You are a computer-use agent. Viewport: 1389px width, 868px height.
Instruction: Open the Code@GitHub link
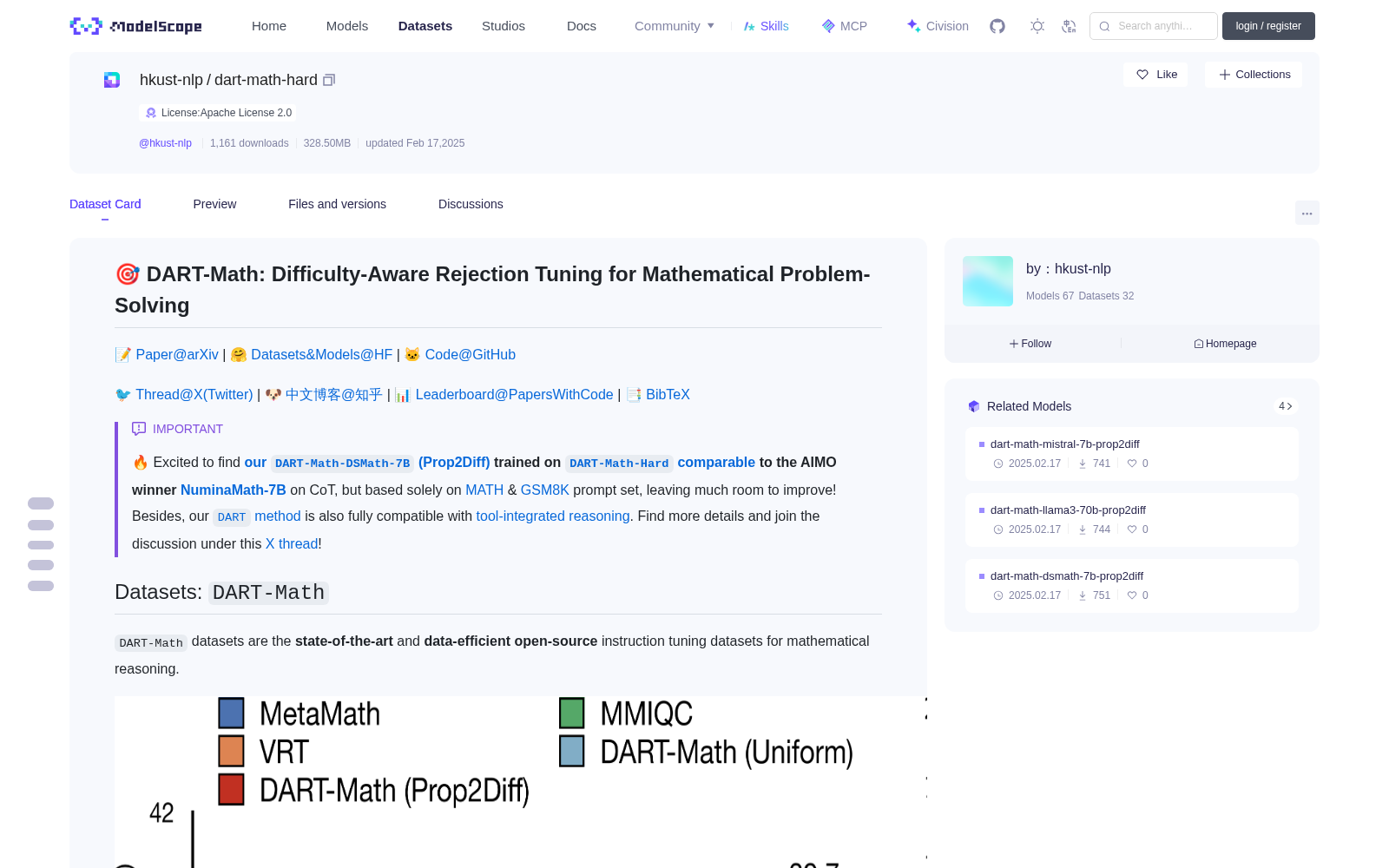(x=471, y=354)
